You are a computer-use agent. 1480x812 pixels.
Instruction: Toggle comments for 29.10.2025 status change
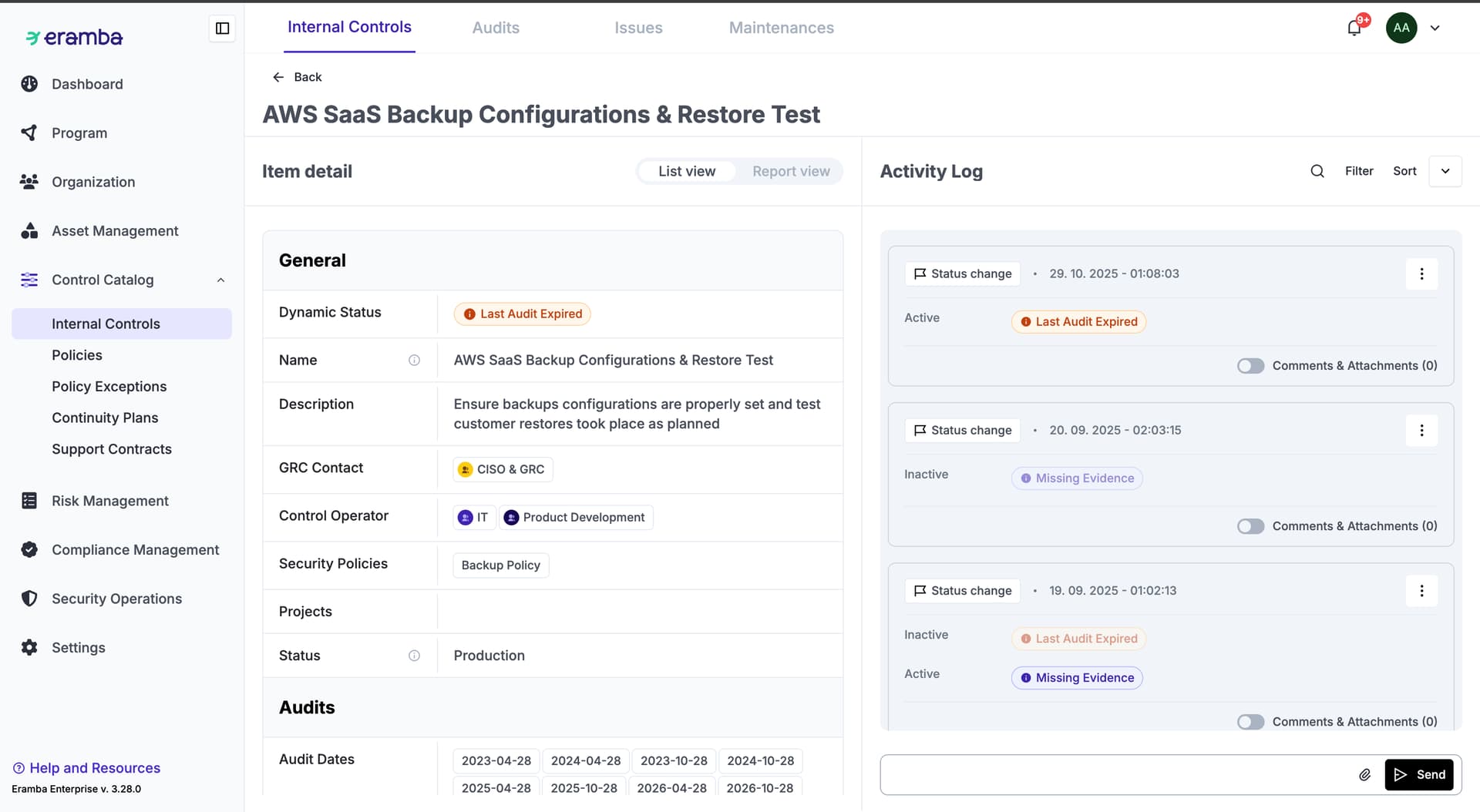pyautogui.click(x=1250, y=366)
